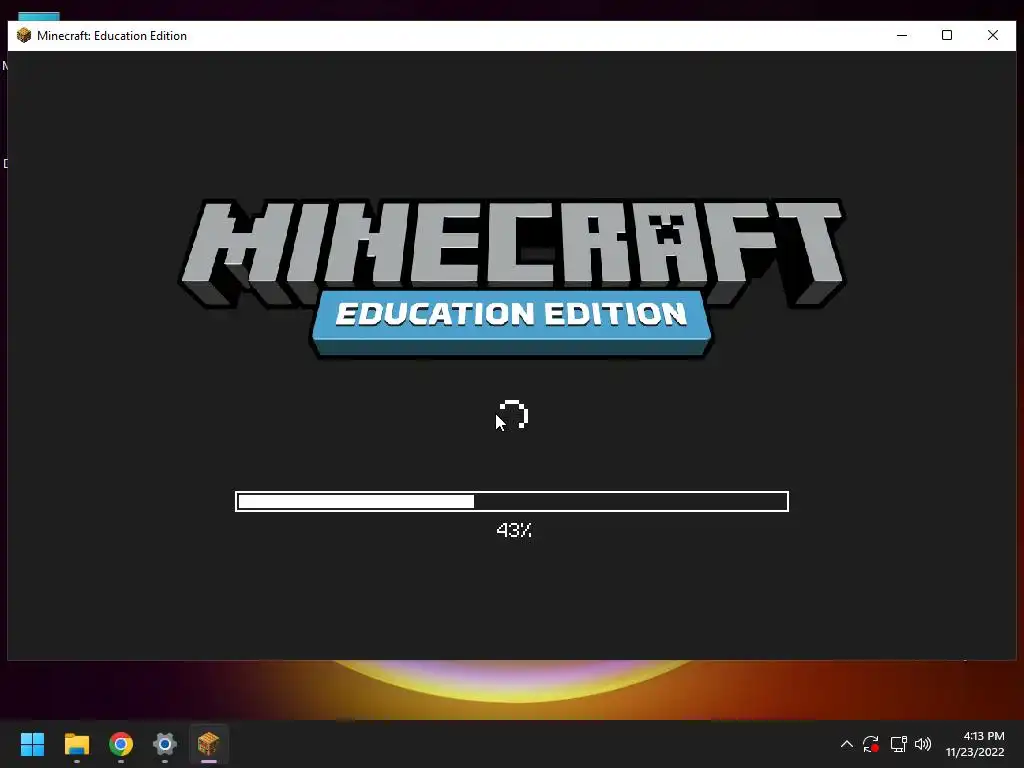
Task: Click the sync status tray icon
Action: coord(871,744)
